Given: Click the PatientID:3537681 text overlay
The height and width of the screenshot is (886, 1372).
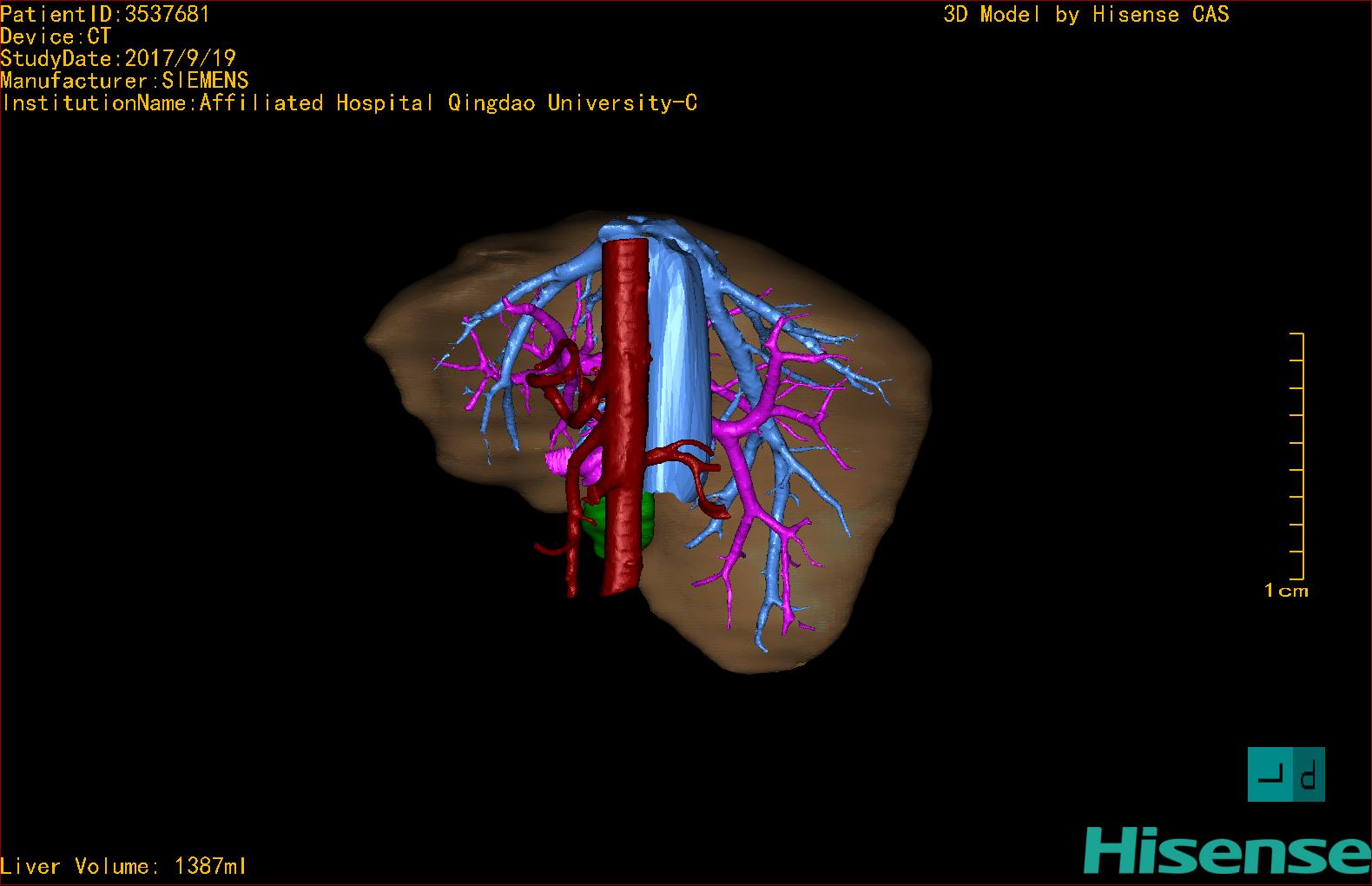Looking at the screenshot, I should click(105, 14).
